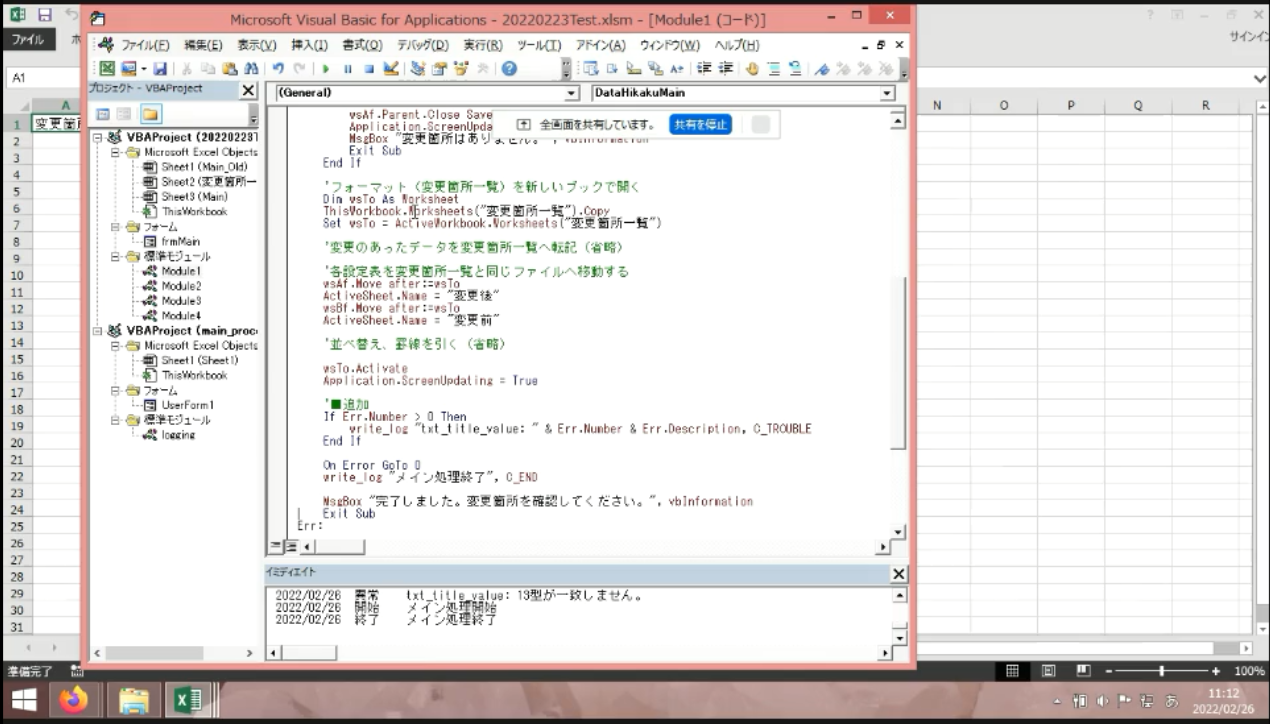The height and width of the screenshot is (724, 1270).
Task: Toggle Folders view in Project panel
Action: tap(150, 115)
